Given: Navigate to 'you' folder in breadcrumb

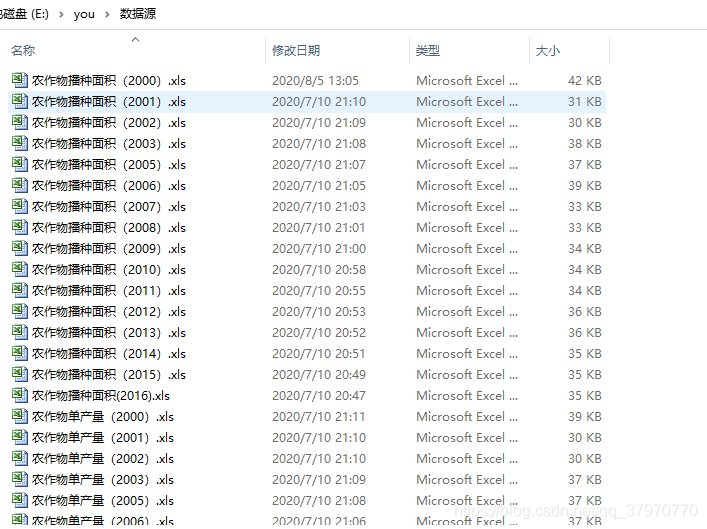Looking at the screenshot, I should pos(84,14).
